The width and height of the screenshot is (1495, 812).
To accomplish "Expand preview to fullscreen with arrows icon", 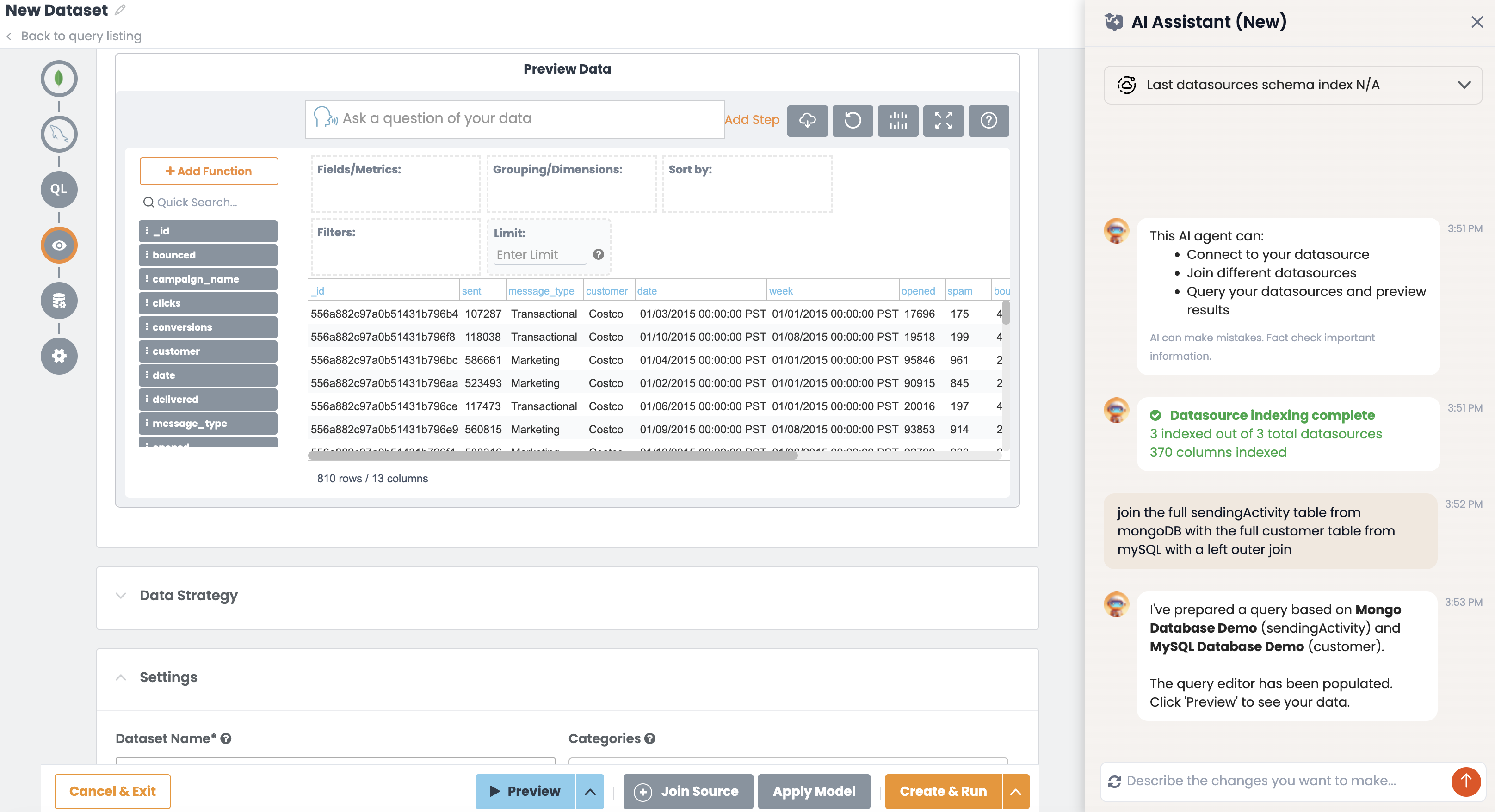I will click(943, 121).
